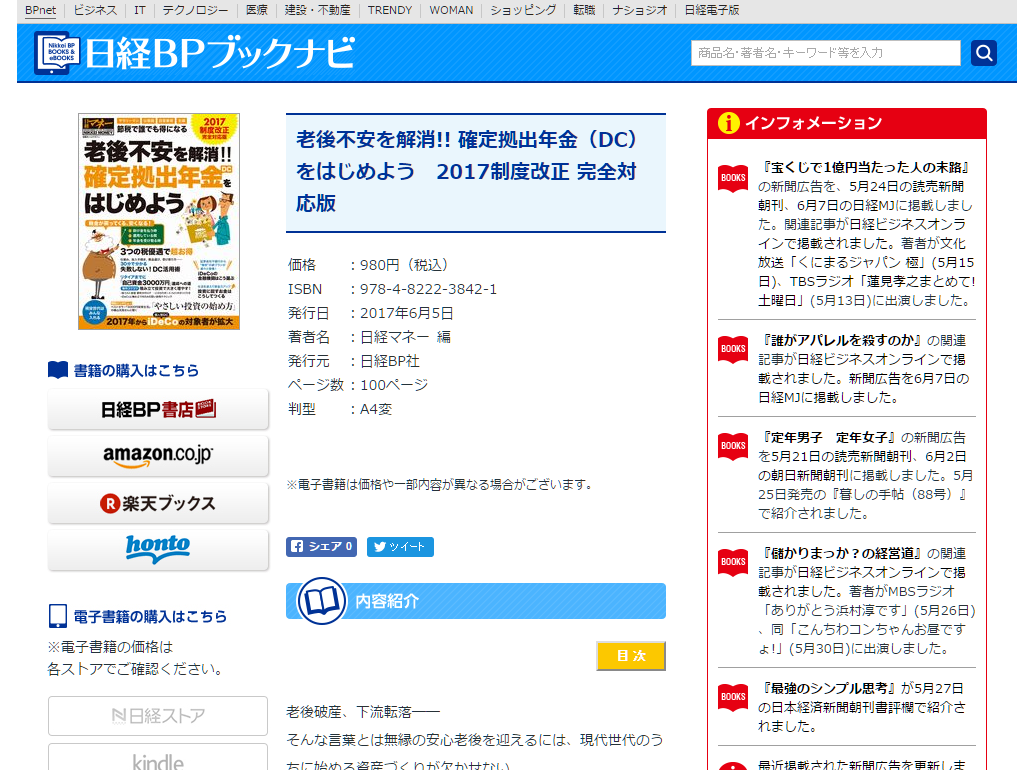The width and height of the screenshot is (1035, 770).
Task: Click the tablet icon by 電子書籍の購入はこちら
Action: pos(58,616)
